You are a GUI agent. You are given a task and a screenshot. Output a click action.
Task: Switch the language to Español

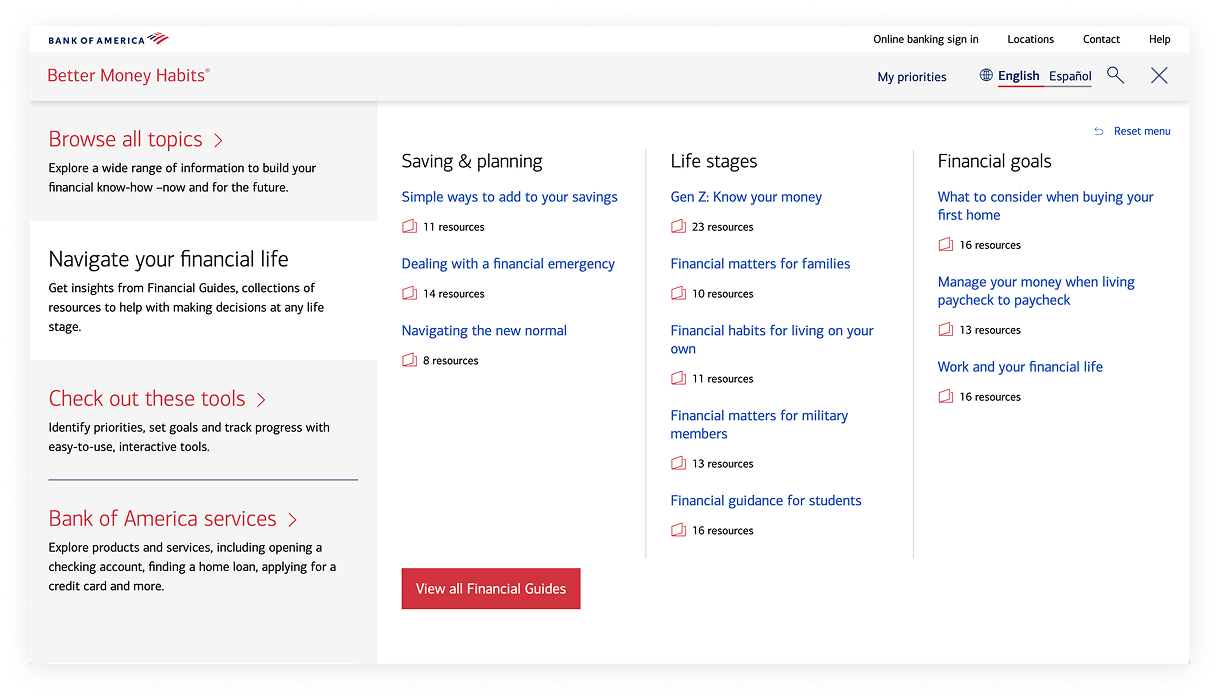pos(1070,76)
